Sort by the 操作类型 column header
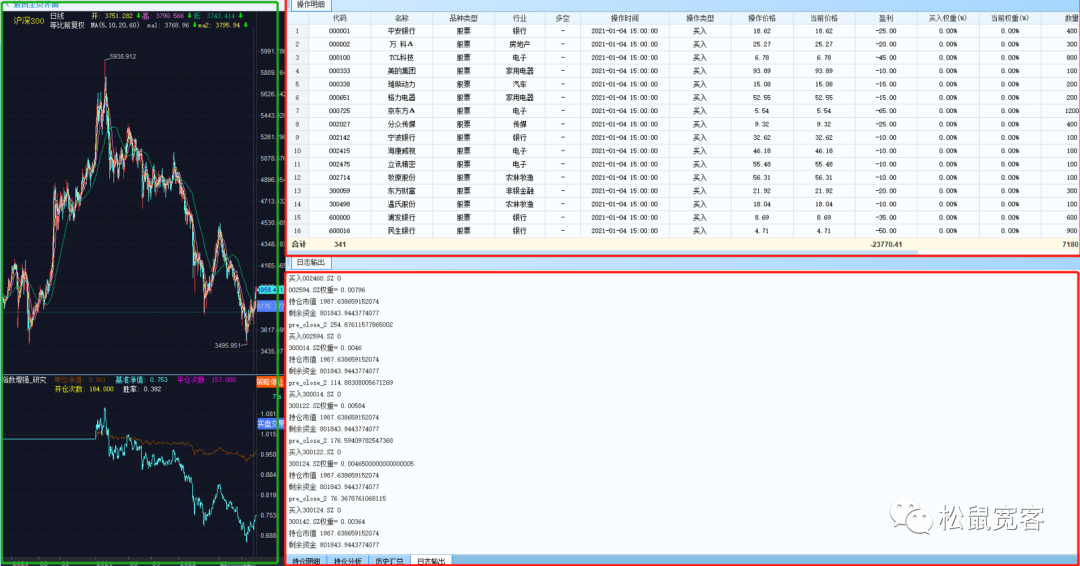 tap(700, 19)
